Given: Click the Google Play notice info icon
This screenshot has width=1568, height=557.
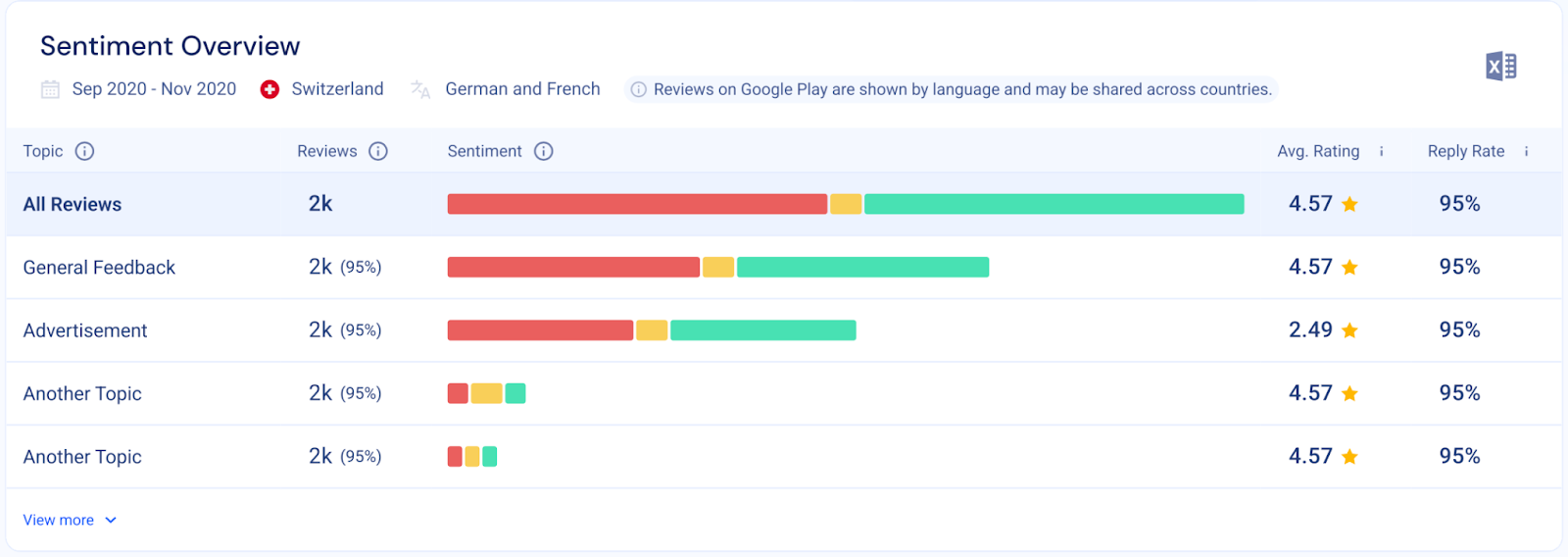Looking at the screenshot, I should (x=638, y=89).
